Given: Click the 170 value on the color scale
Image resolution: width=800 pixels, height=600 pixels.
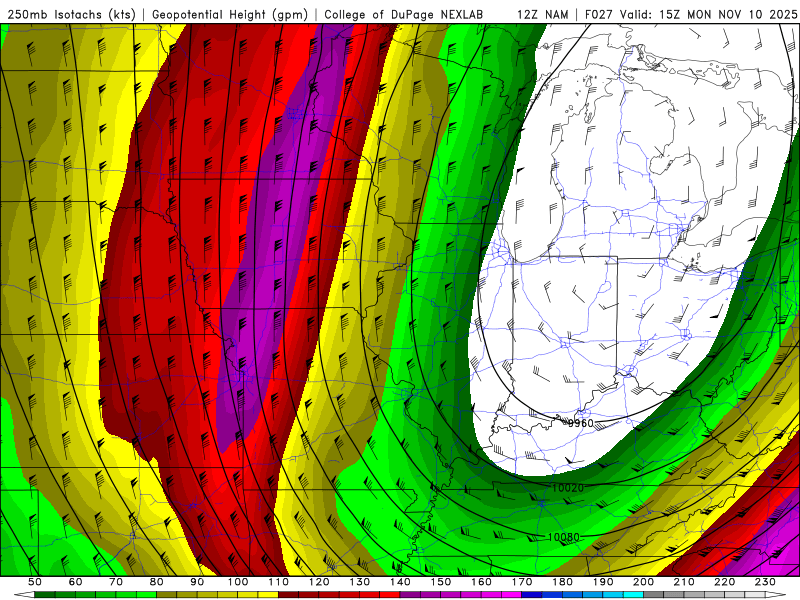Looking at the screenshot, I should coord(522,582).
